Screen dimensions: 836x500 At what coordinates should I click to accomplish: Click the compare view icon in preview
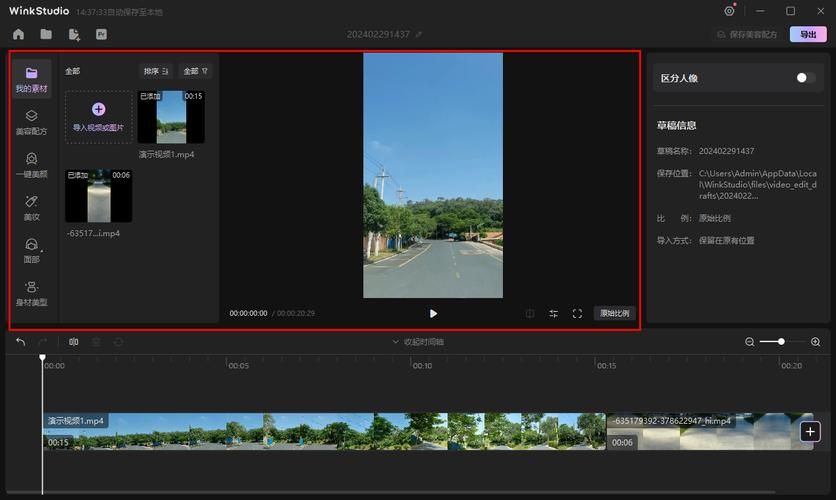pyautogui.click(x=530, y=313)
